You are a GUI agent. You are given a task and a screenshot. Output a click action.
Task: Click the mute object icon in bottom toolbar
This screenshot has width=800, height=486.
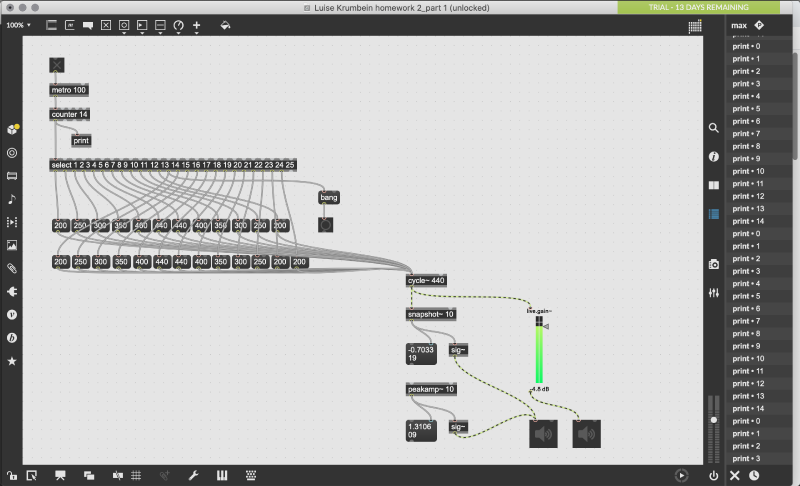(118, 475)
